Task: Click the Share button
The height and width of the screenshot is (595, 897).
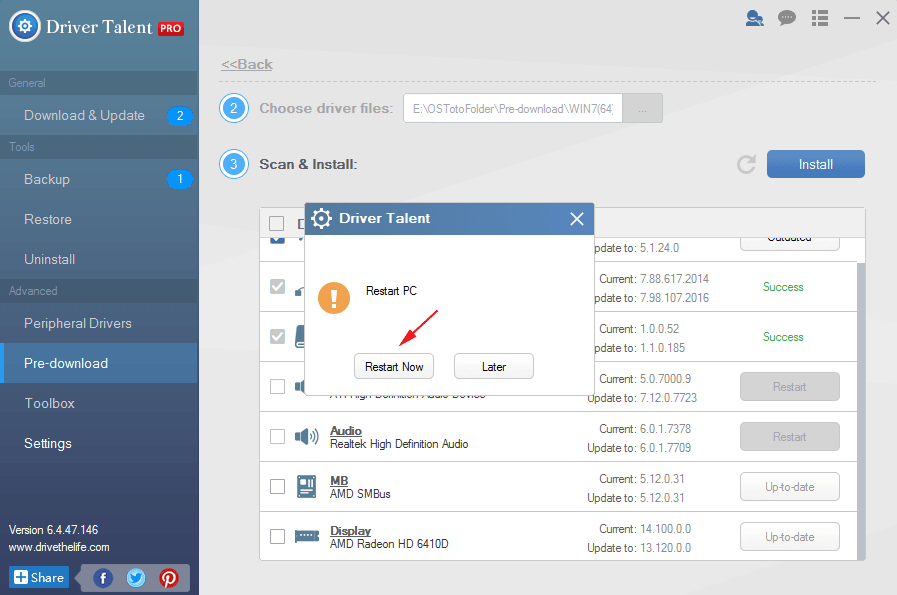Action: pos(39,577)
